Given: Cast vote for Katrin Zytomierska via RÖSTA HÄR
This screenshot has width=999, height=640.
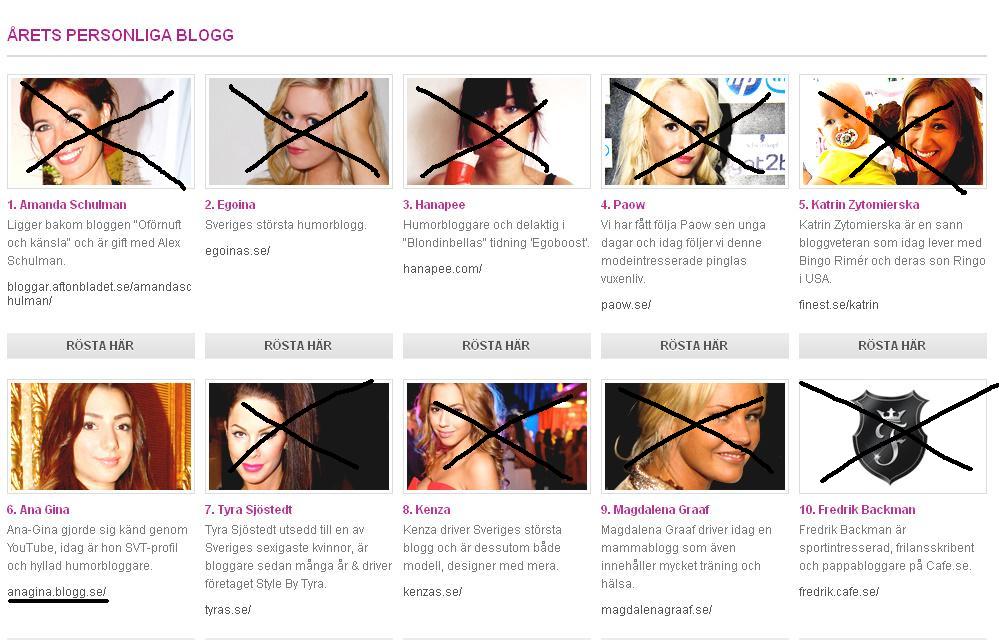Looking at the screenshot, I should [893, 345].
